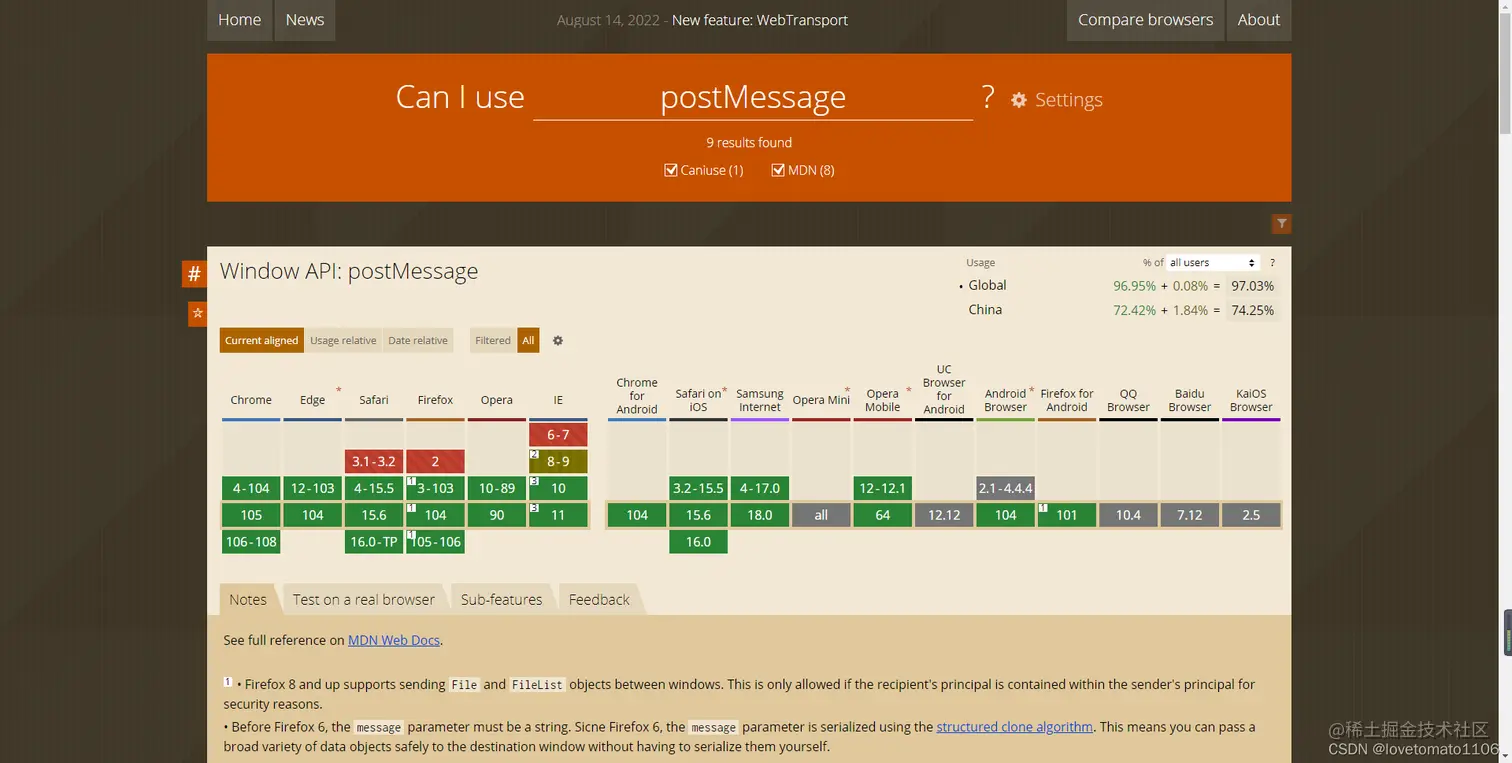1512x763 pixels.
Task: Click the Samsung Internet 4-17.0 cell
Action: [x=760, y=488]
